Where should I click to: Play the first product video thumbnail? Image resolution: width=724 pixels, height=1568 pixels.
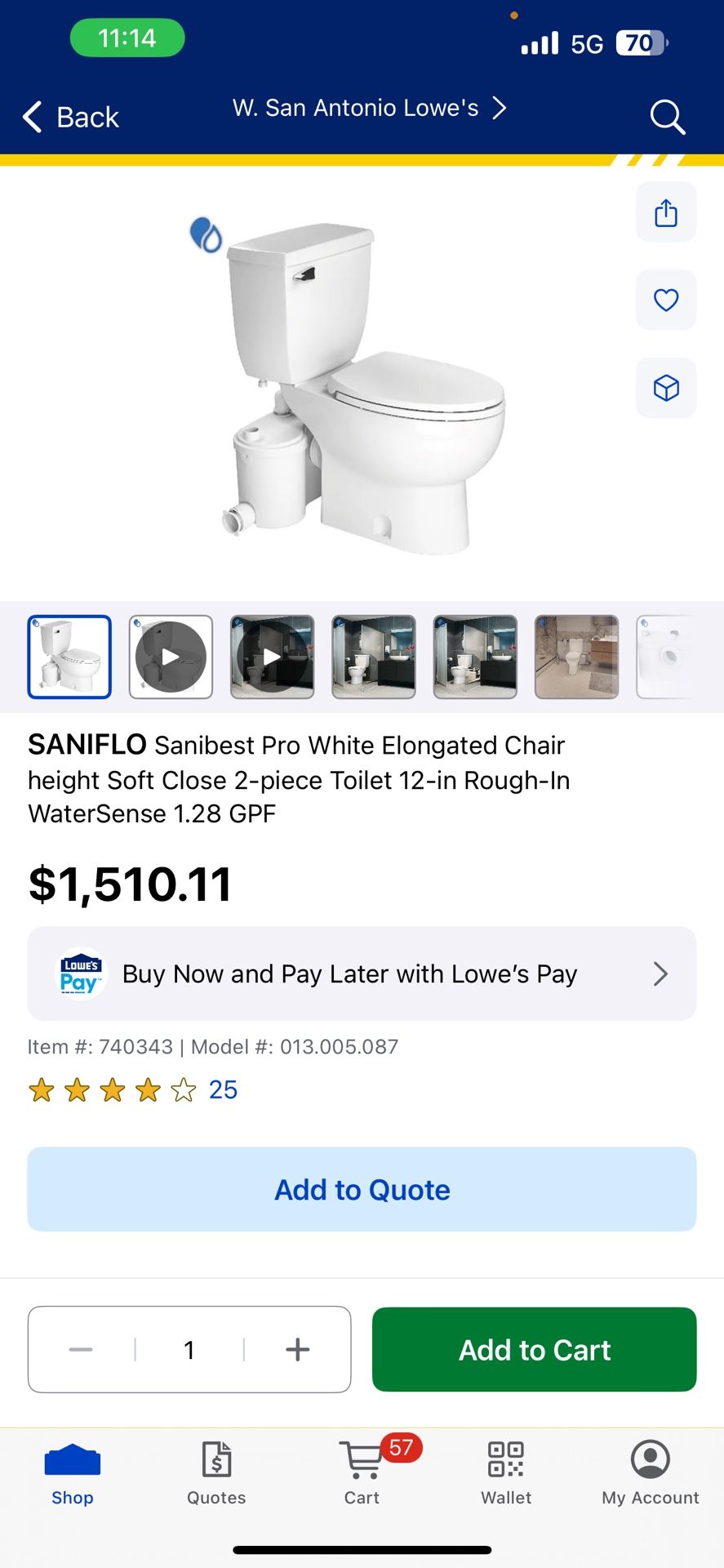[171, 657]
